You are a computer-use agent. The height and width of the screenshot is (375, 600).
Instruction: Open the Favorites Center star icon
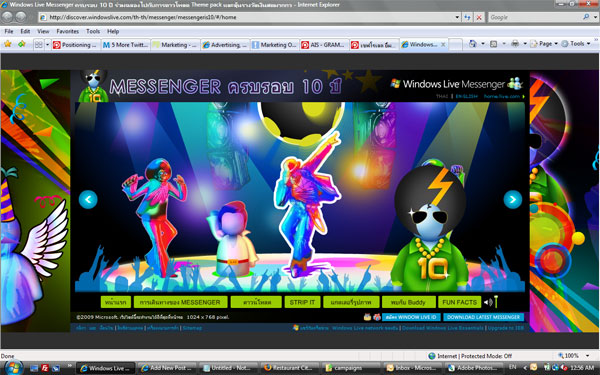(7, 44)
